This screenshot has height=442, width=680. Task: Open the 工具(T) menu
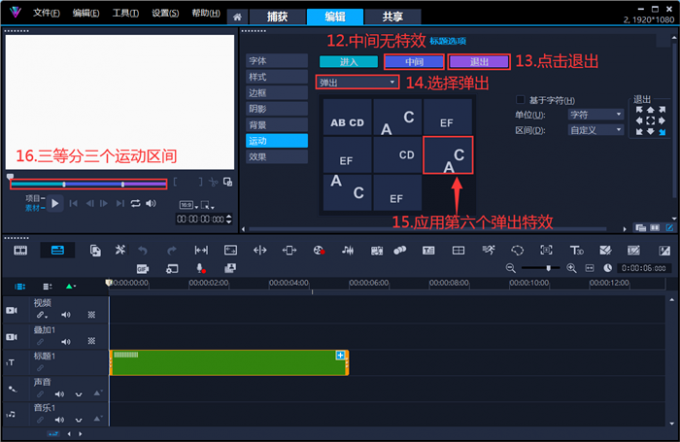point(126,13)
